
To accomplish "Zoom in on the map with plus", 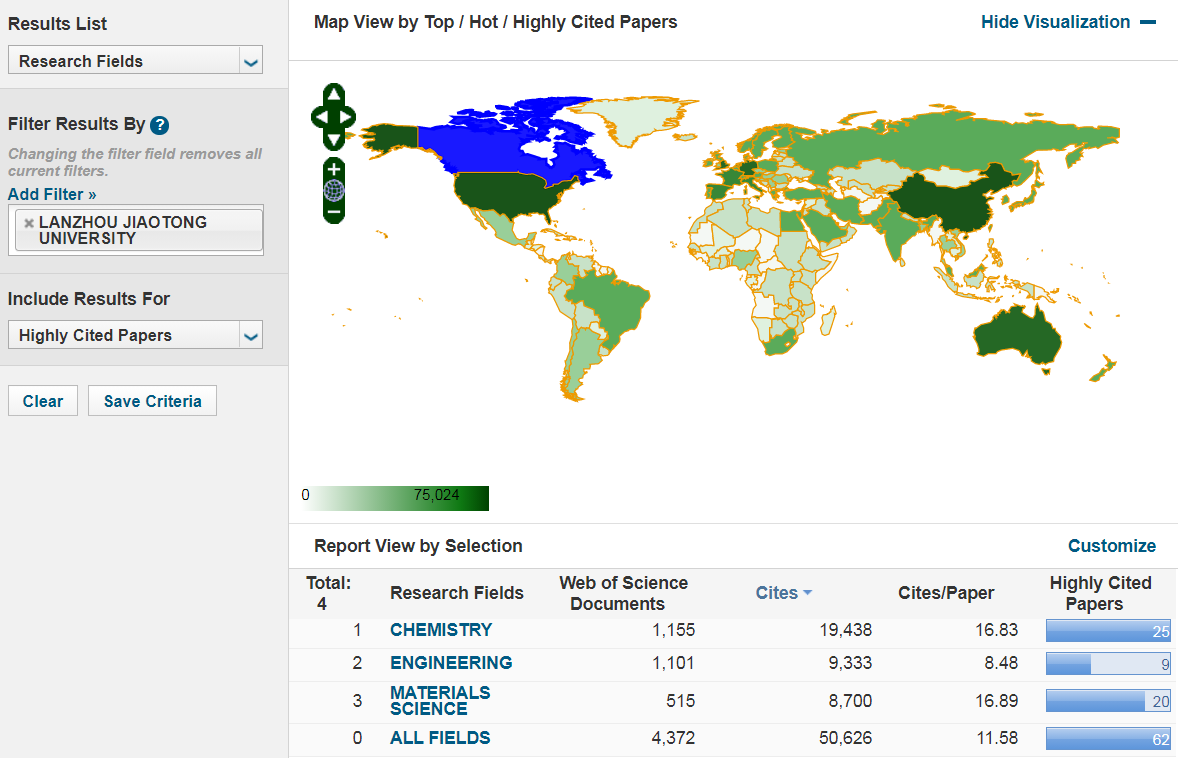I will tap(334, 169).
